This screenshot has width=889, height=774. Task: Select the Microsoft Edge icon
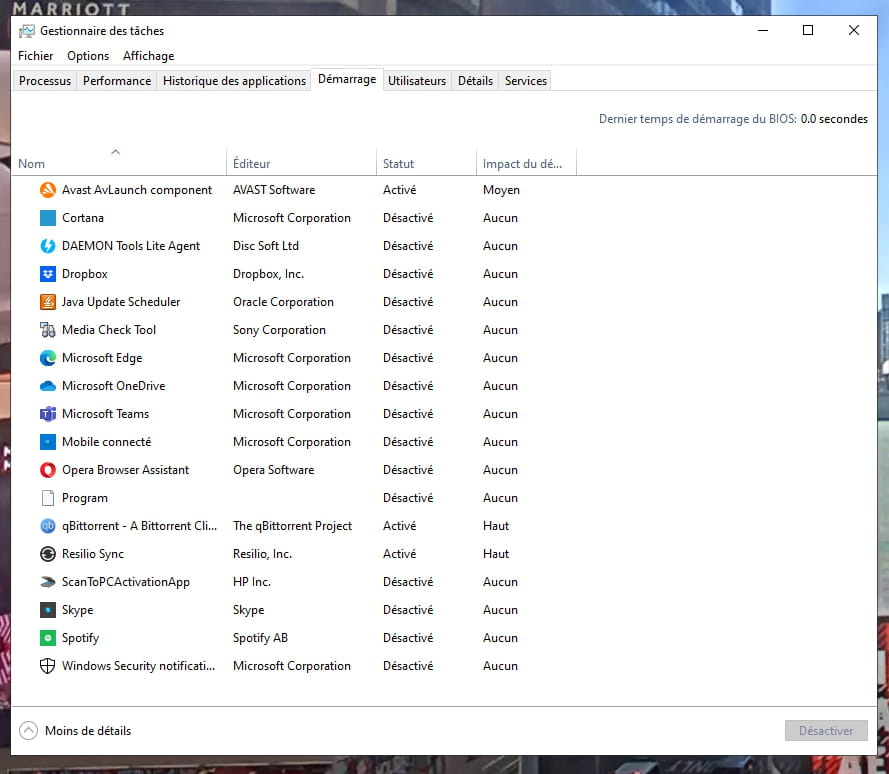48,358
